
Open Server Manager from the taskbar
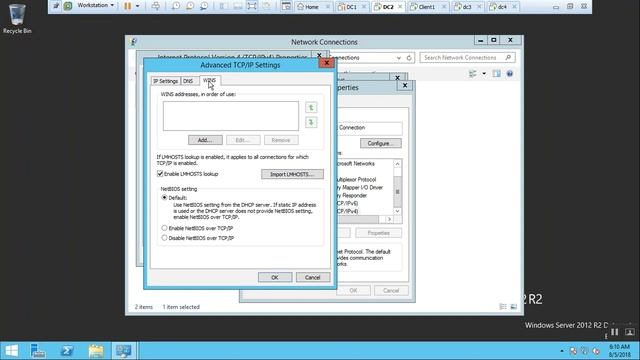[x=38, y=351]
